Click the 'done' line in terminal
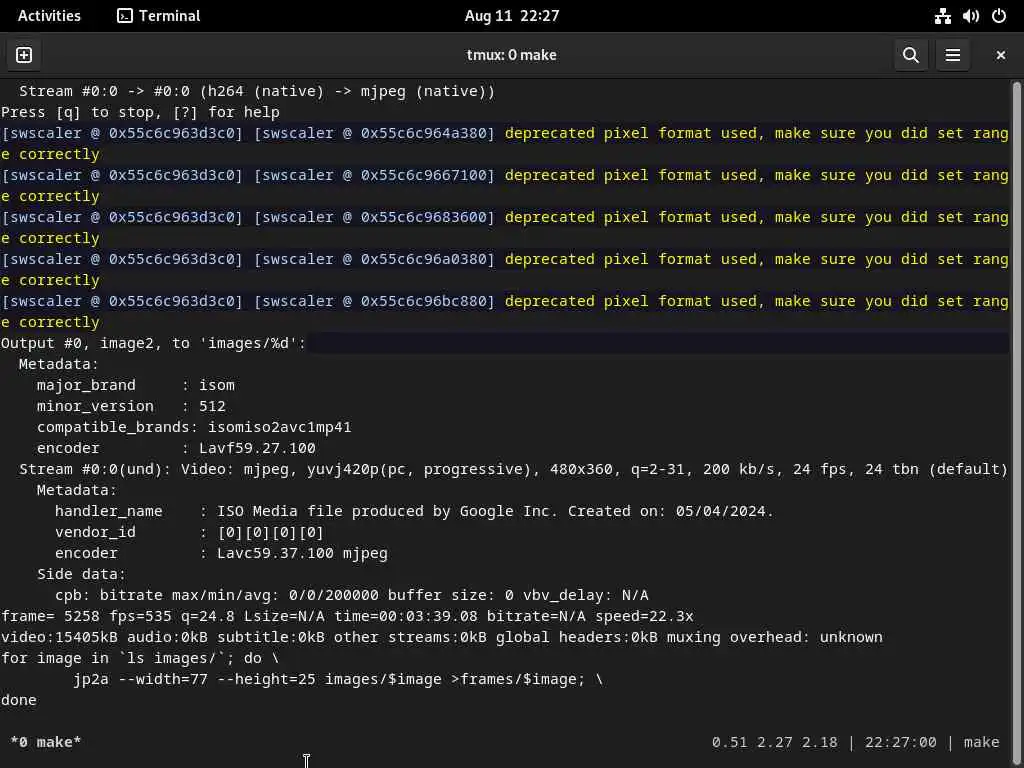 coord(19,700)
